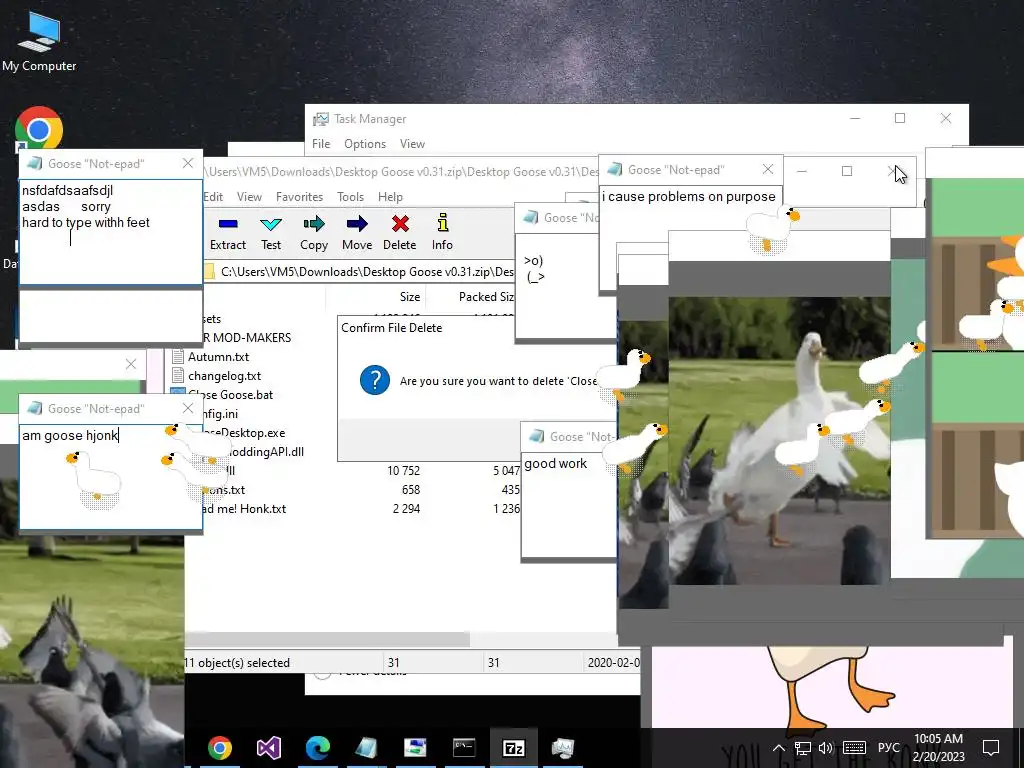Screen dimensions: 1024x768
Task: Click the Info icon in 7-Zip toolbar
Action: (x=442, y=223)
